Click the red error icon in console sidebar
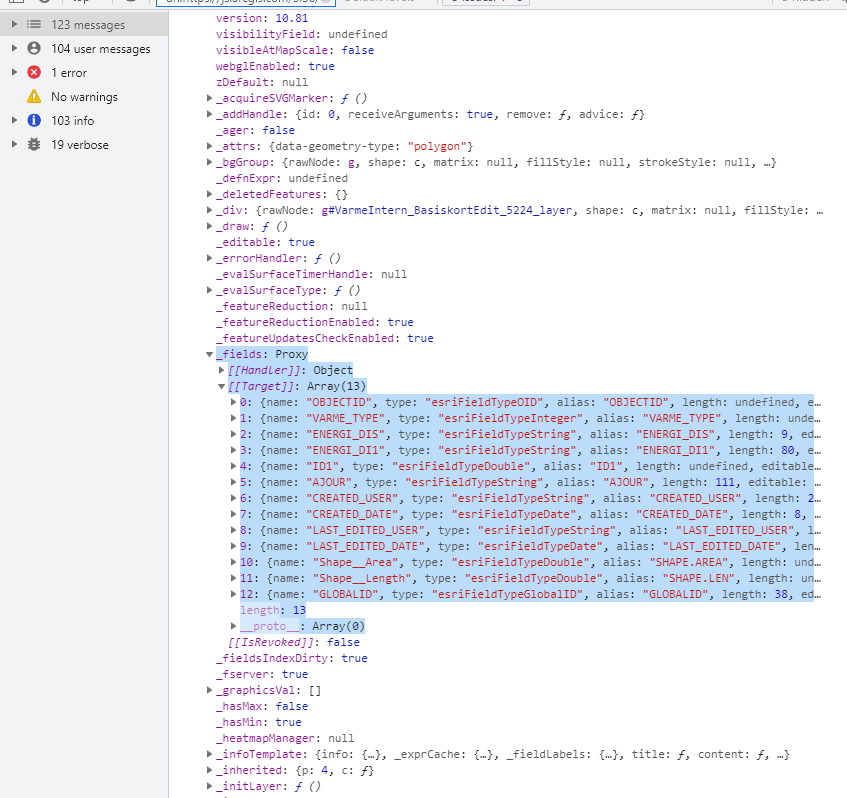This screenshot has width=847, height=798. pos(33,72)
